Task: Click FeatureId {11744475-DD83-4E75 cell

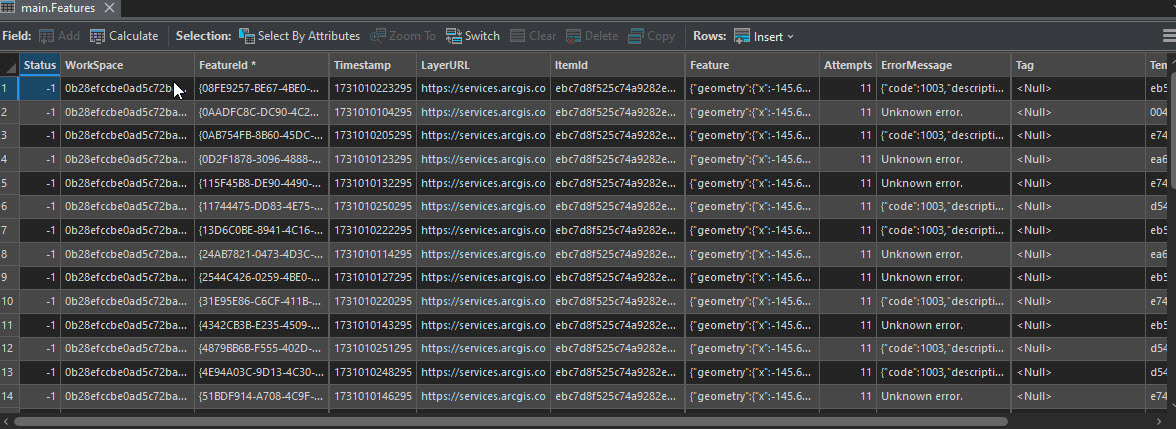Action: click(x=262, y=206)
